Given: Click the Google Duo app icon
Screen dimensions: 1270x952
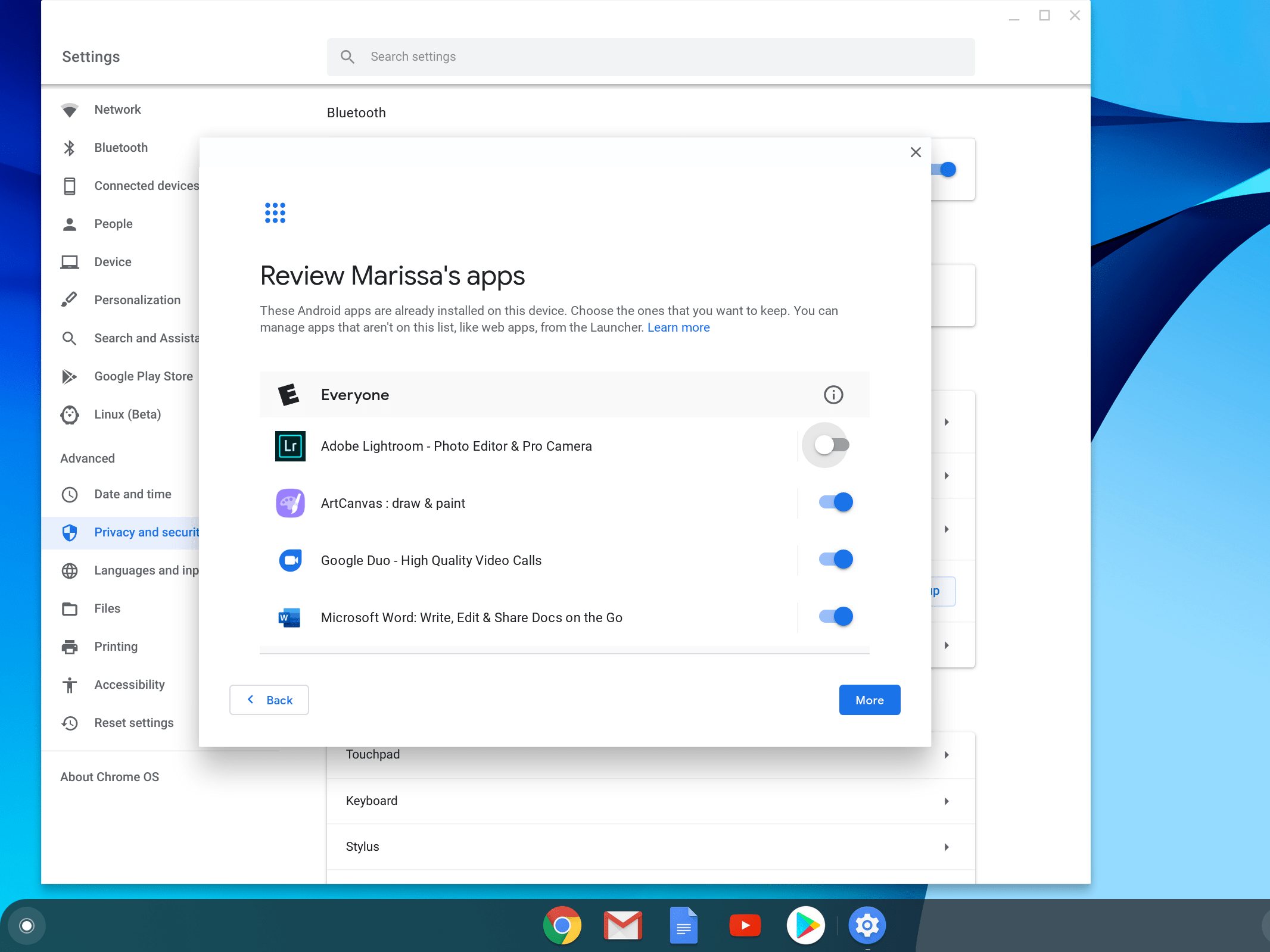Looking at the screenshot, I should (x=290, y=560).
